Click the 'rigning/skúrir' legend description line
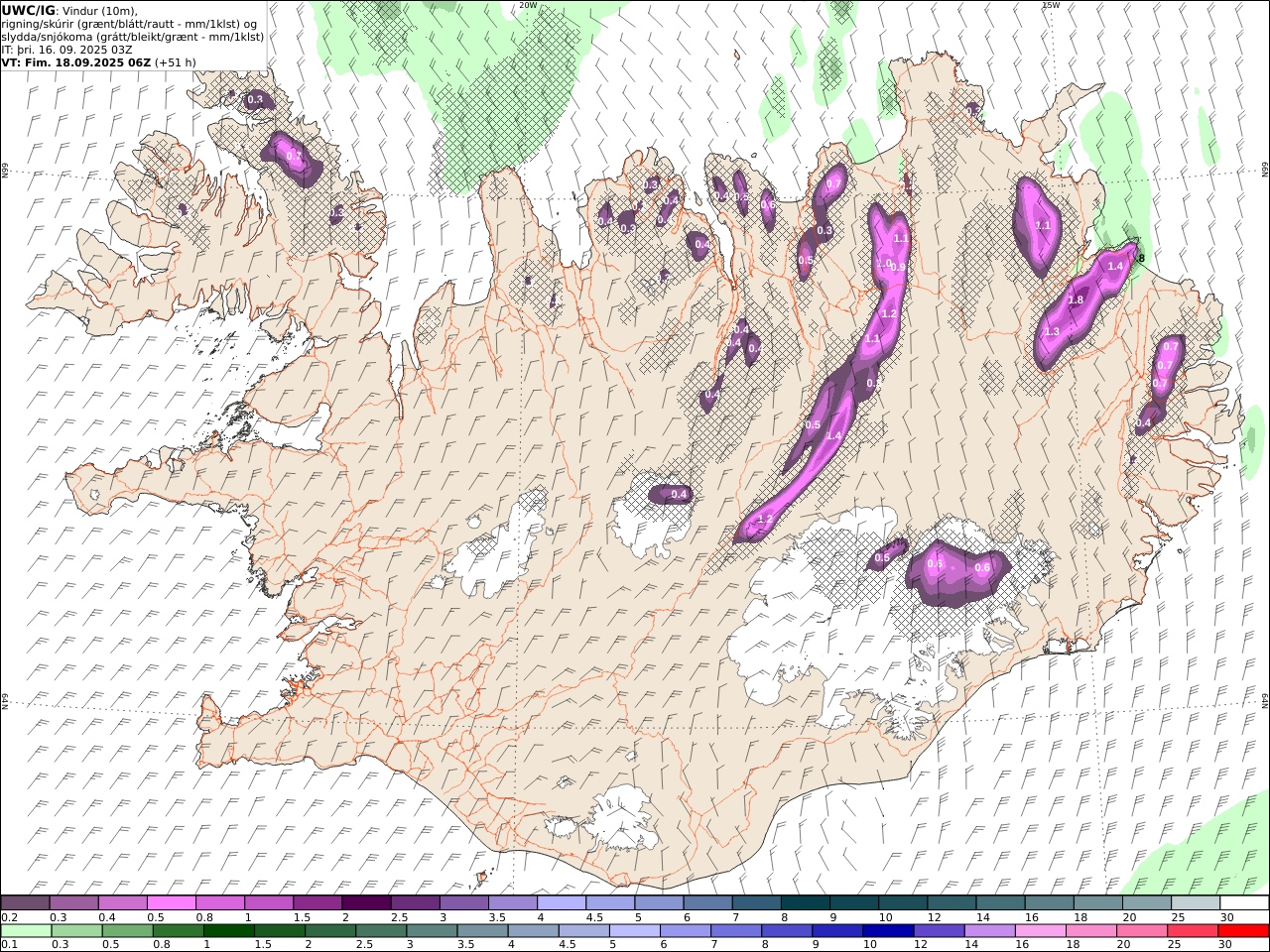1270x952 pixels. click(130, 23)
